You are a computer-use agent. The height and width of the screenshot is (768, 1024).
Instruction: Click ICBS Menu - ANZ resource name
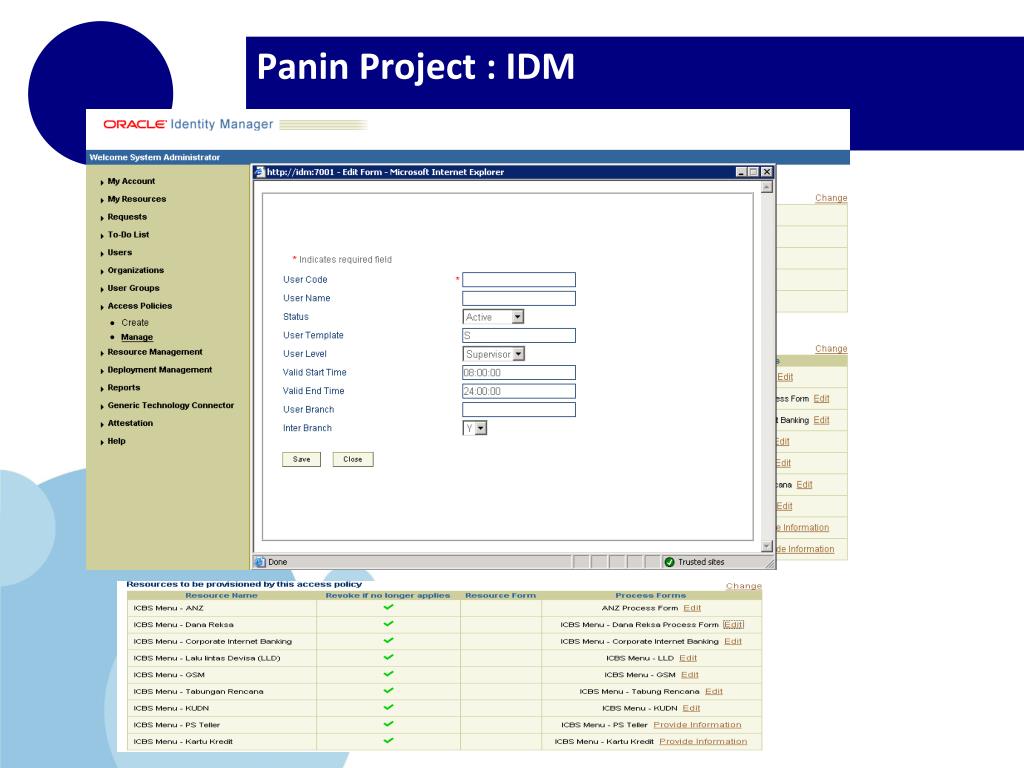[168, 608]
